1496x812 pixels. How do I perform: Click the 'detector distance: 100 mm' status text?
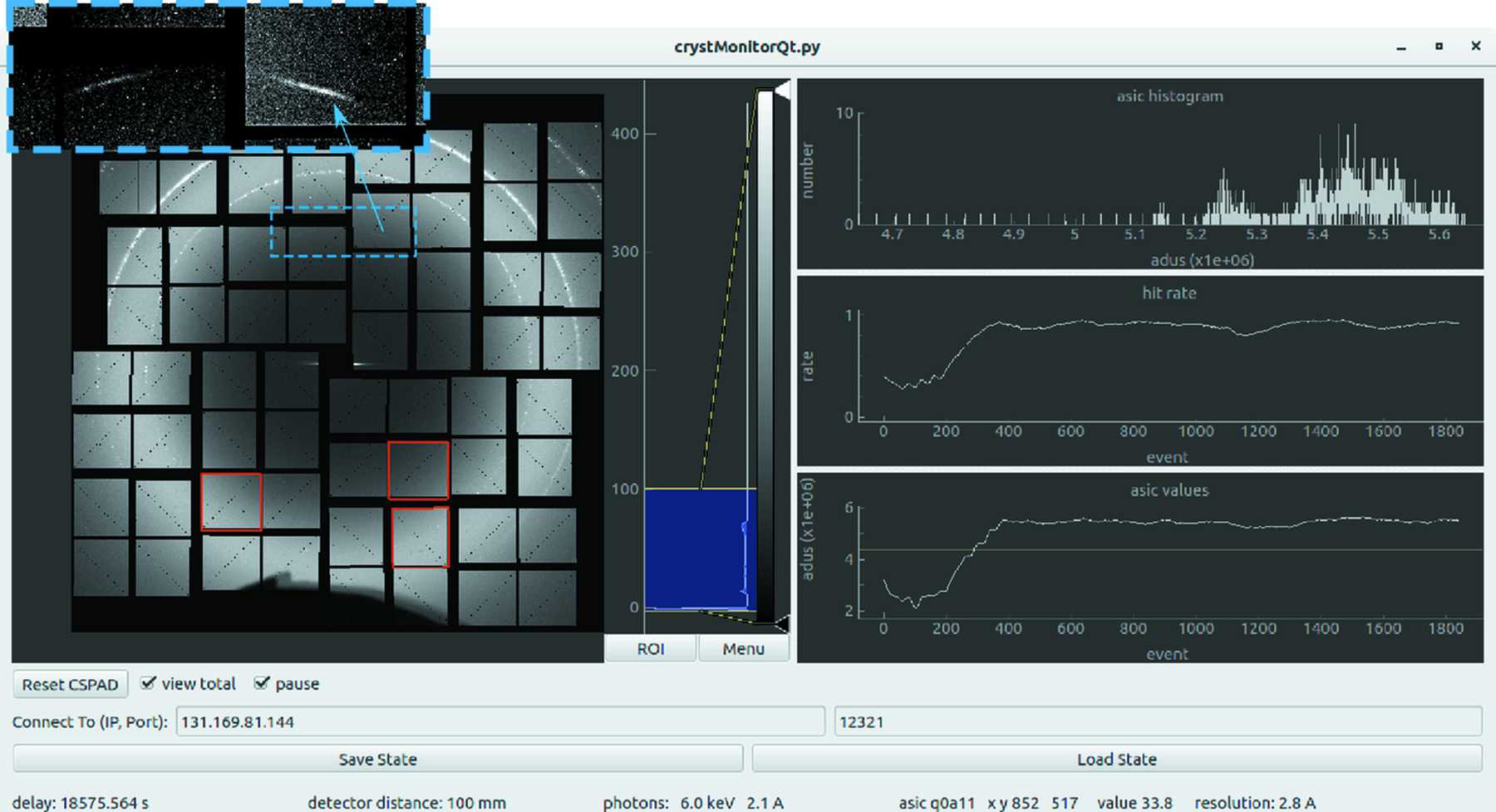point(406,803)
